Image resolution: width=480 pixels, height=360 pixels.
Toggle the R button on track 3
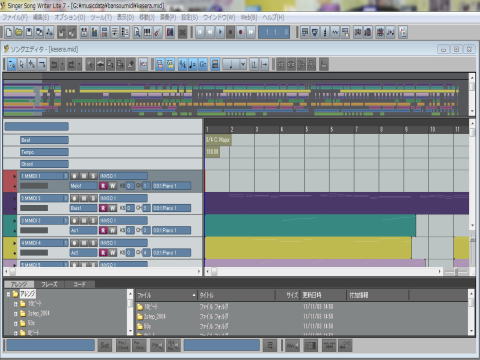click(103, 230)
